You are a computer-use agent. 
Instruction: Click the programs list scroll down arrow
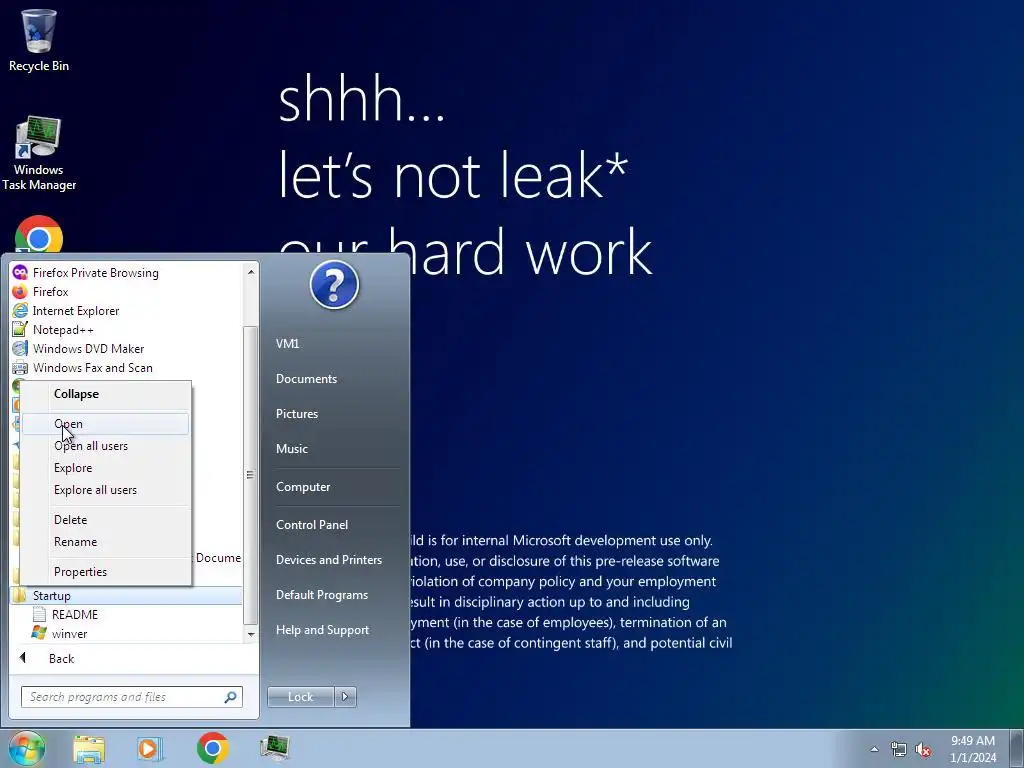pyautogui.click(x=251, y=633)
